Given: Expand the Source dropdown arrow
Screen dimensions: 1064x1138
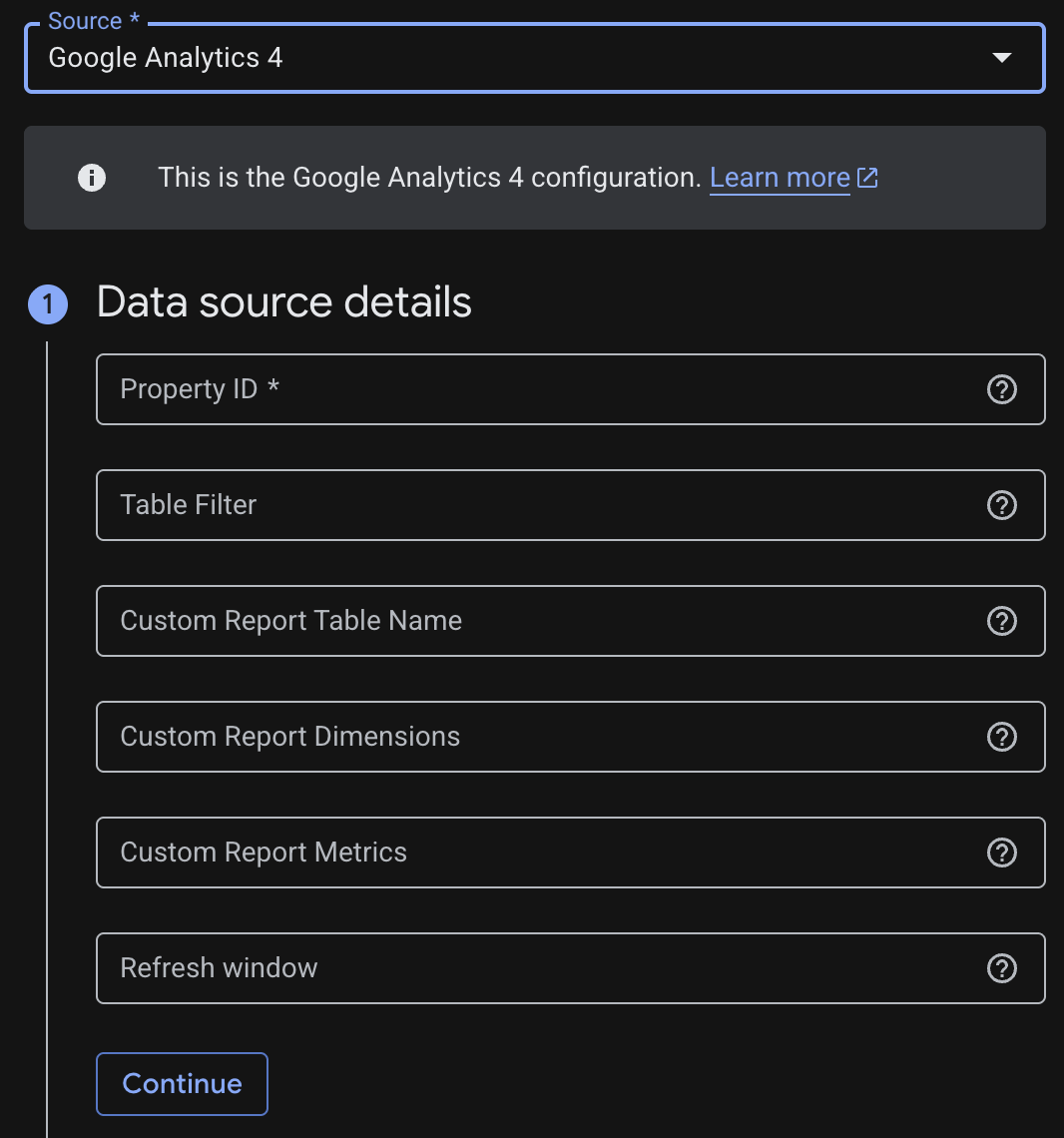Looking at the screenshot, I should [x=1002, y=58].
